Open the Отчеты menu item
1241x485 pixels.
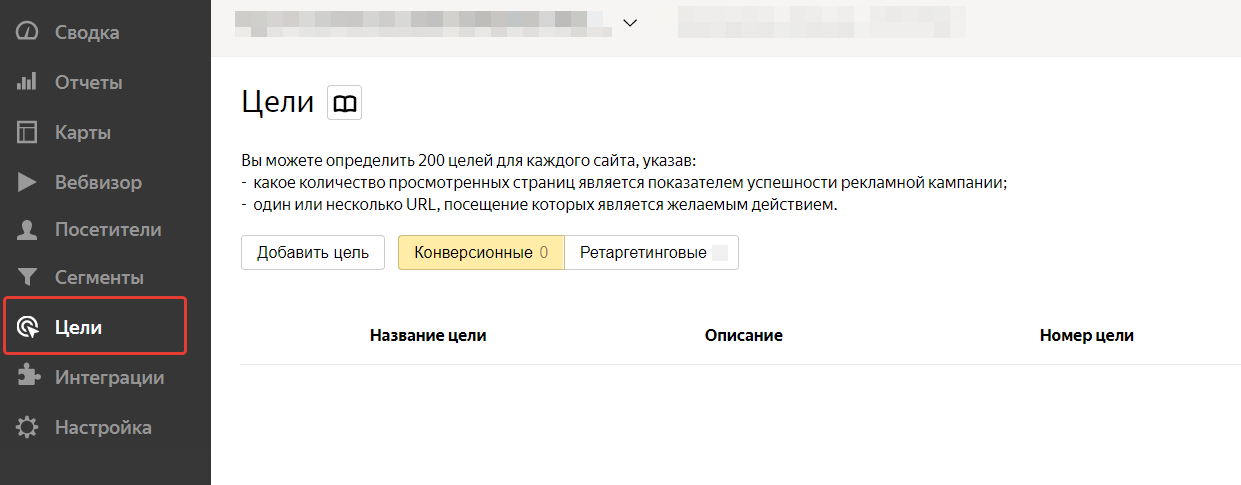(88, 82)
